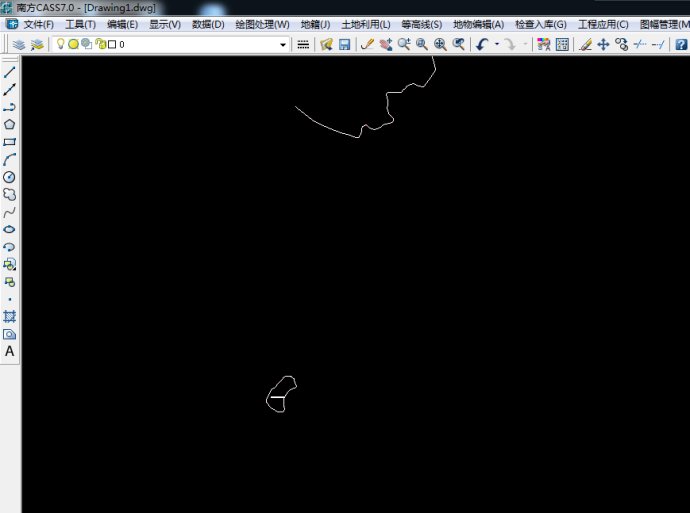The image size is (690, 513).
Task: Select the Rectangle tool
Action: [x=10, y=142]
